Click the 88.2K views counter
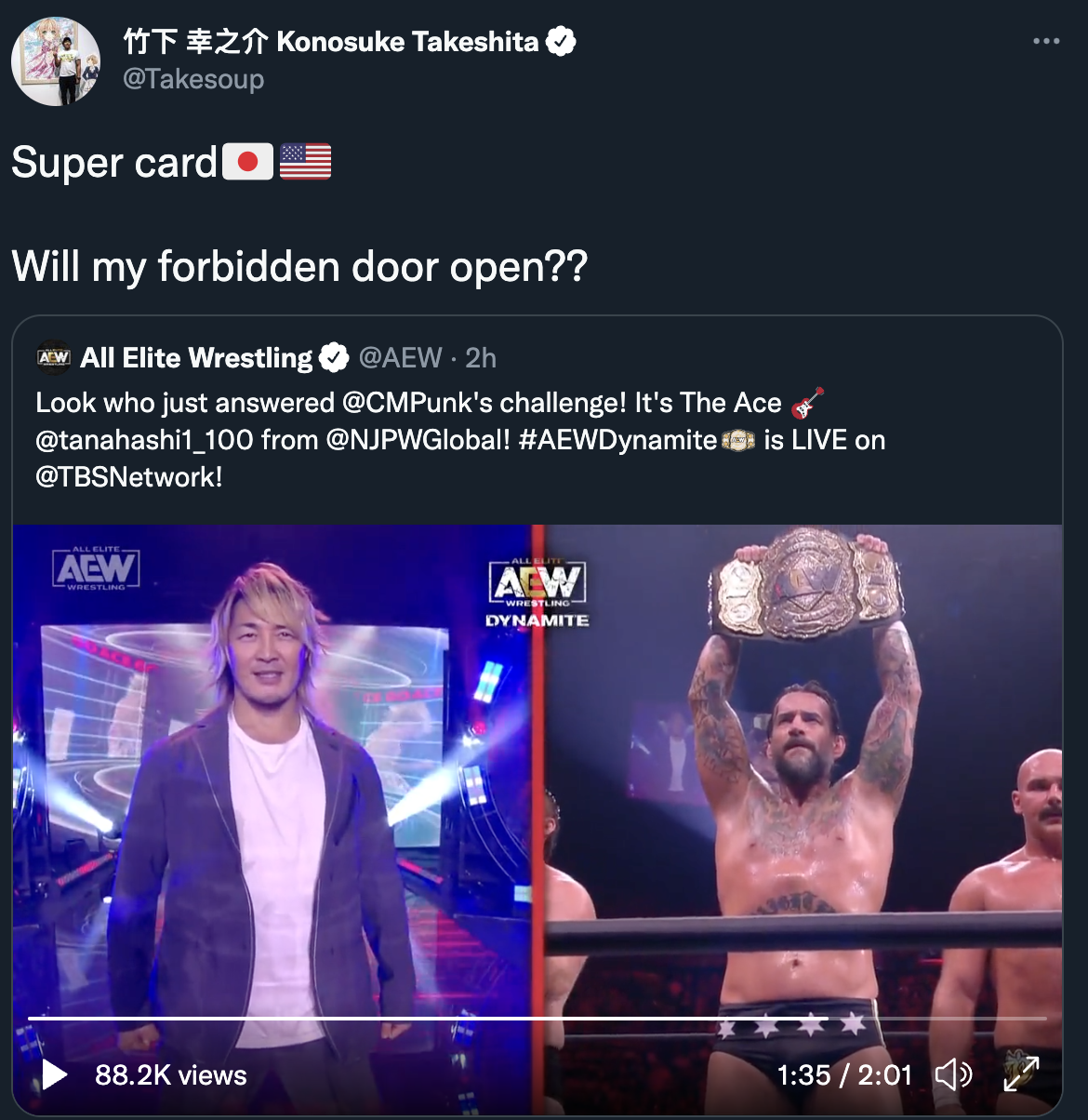 click(171, 1075)
